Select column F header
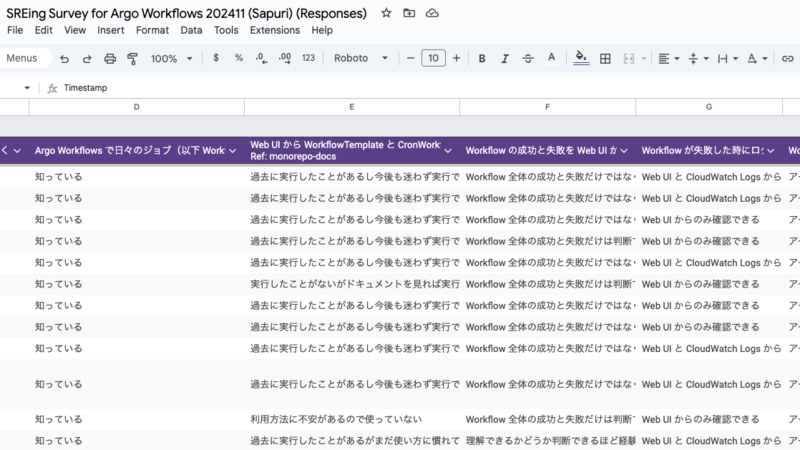This screenshot has height=450, width=800. (547, 107)
